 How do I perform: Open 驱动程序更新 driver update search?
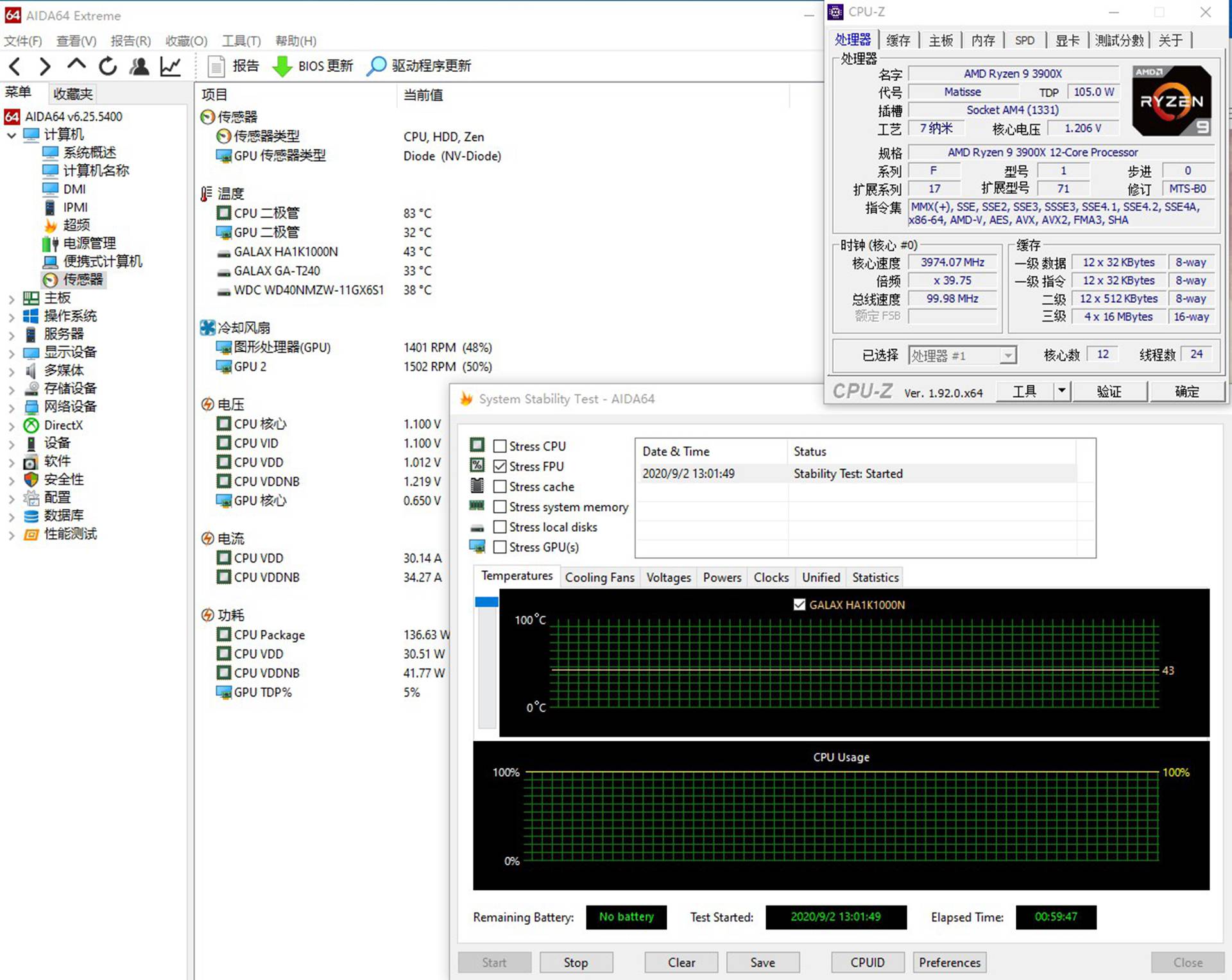point(420,66)
